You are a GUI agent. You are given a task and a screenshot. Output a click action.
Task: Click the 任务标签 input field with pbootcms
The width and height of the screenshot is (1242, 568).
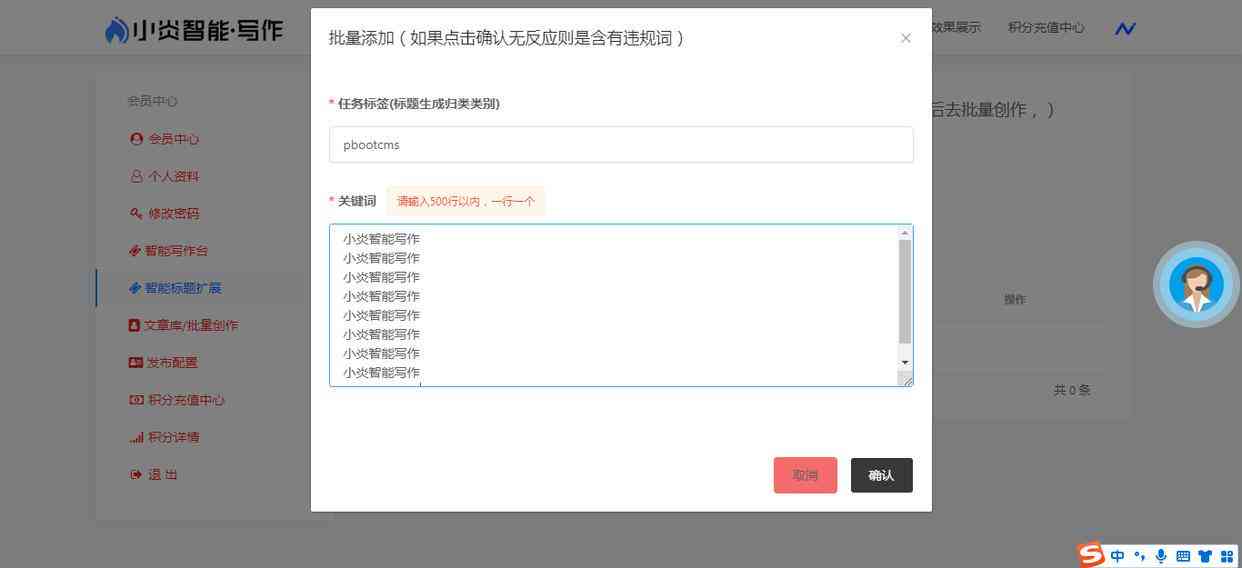pos(621,144)
